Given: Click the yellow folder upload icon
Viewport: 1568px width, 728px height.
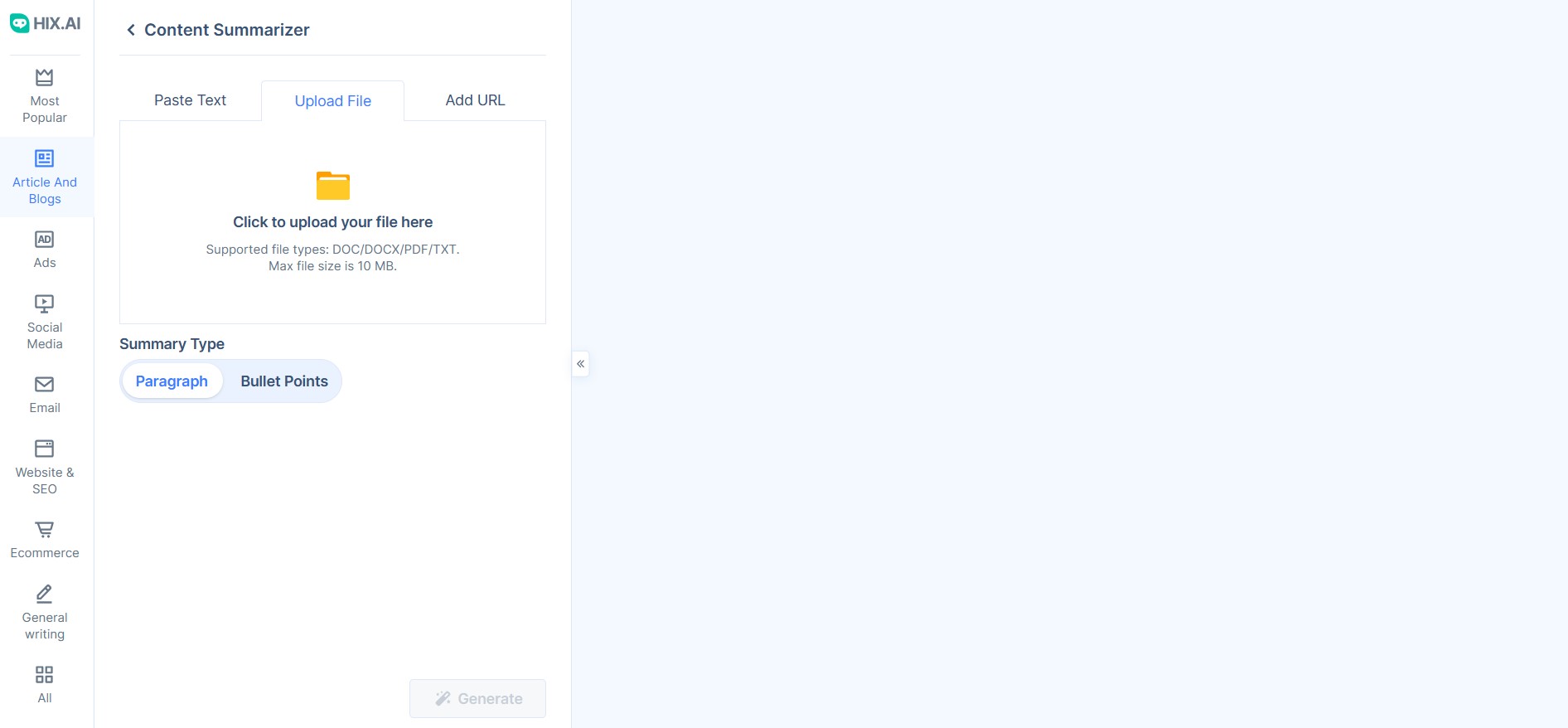Looking at the screenshot, I should pyautogui.click(x=333, y=186).
